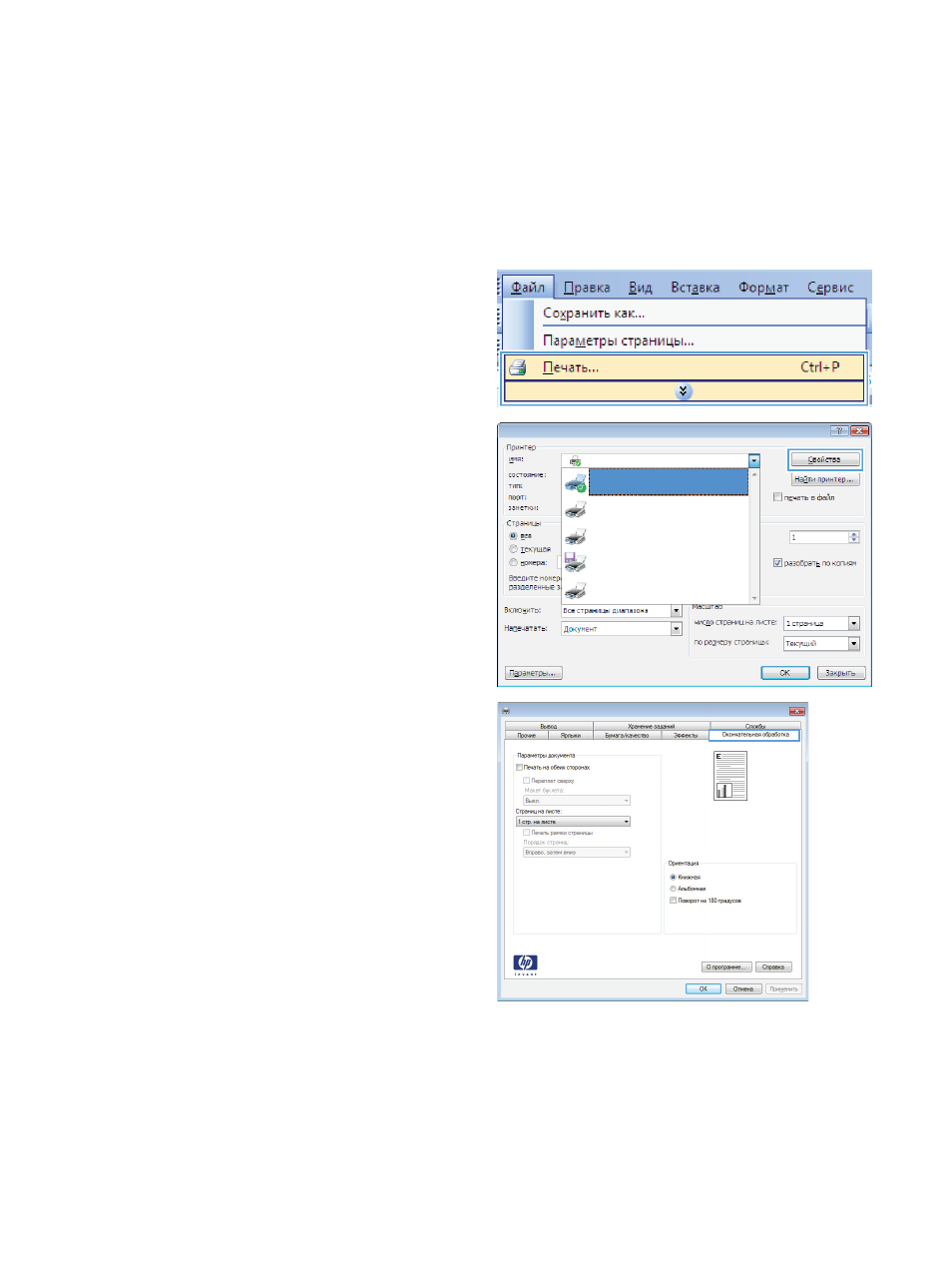
Task: Open число страниц на листе dropdown
Action: point(821,623)
